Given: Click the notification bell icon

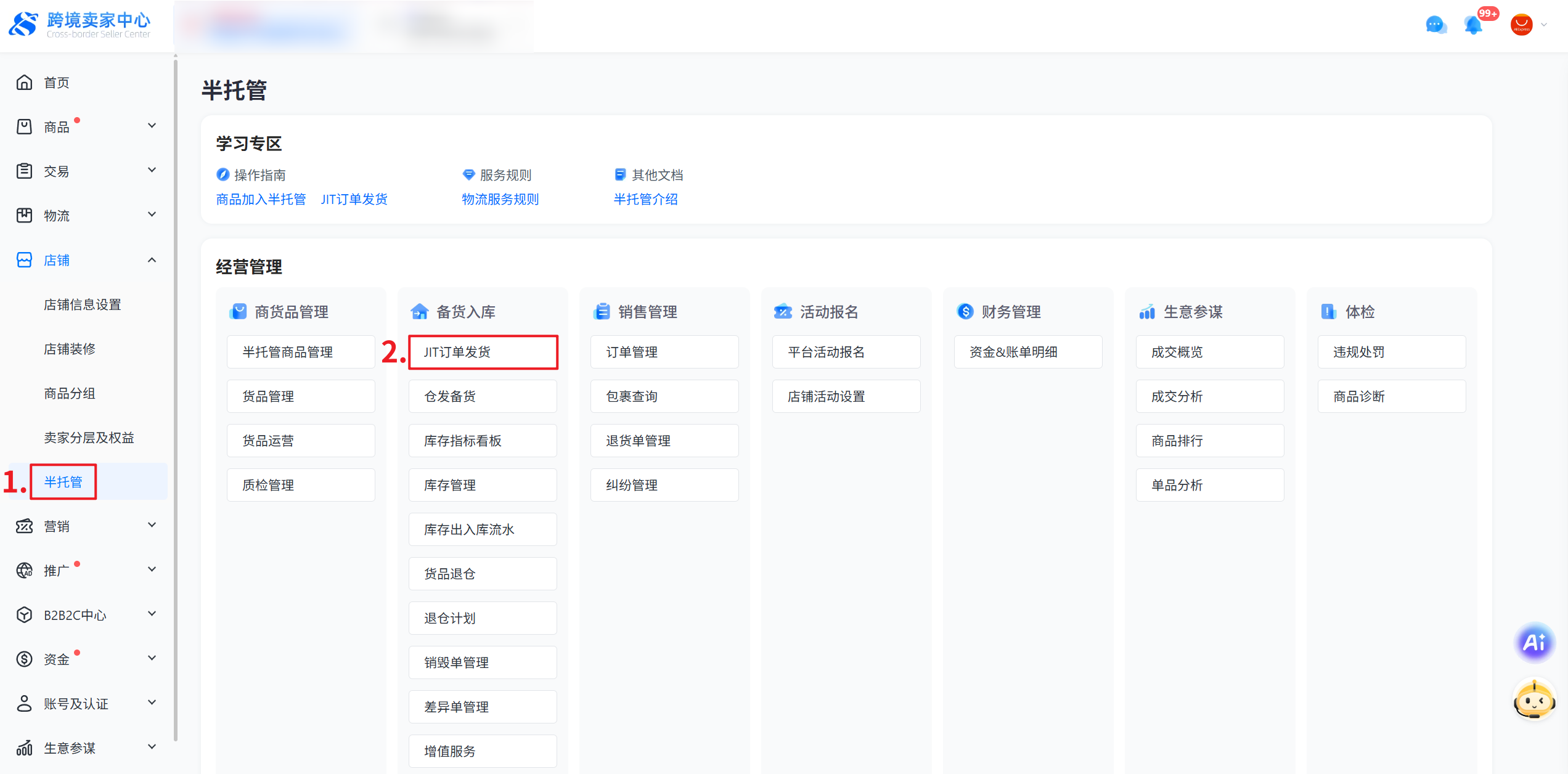Looking at the screenshot, I should coord(1474,25).
